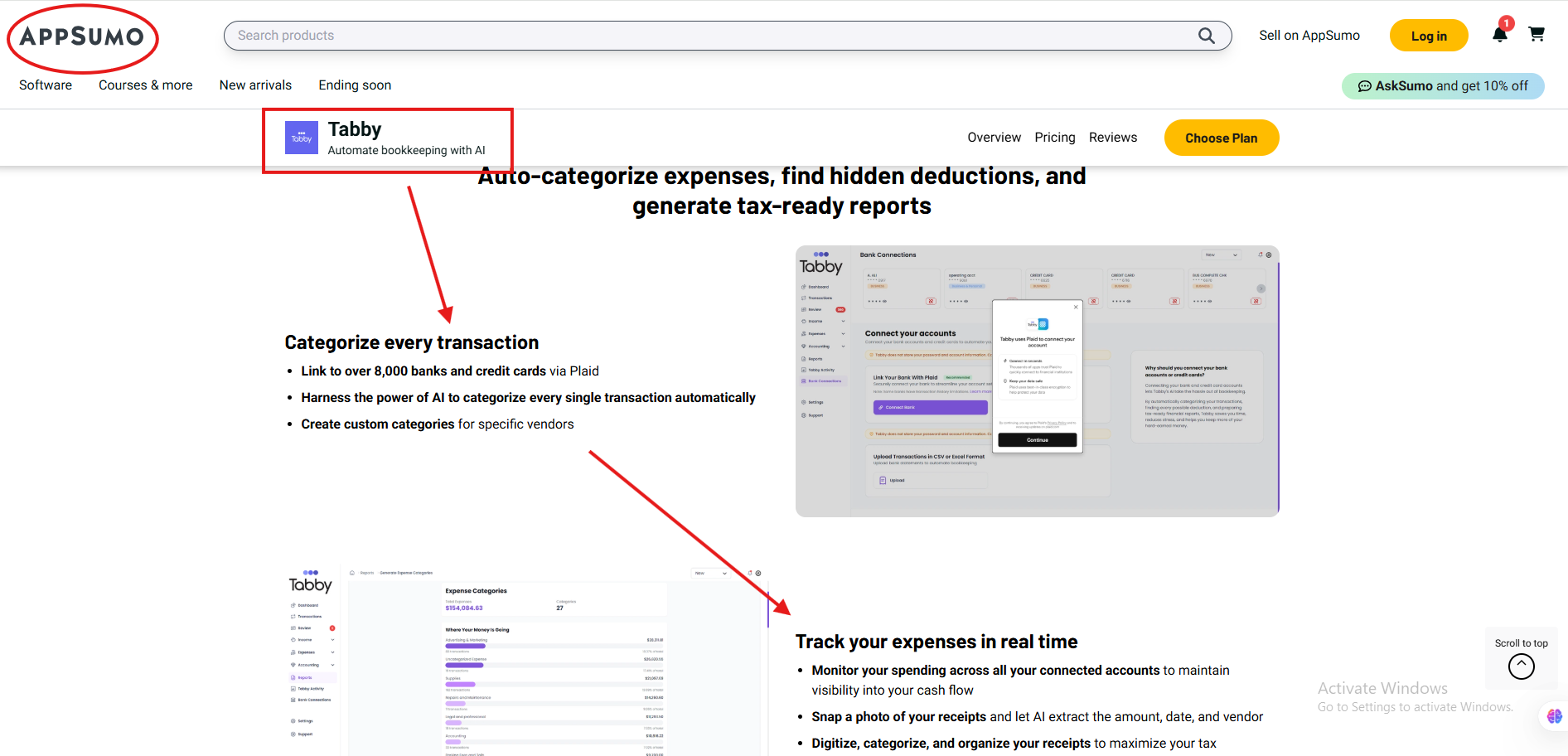Screen dimensions: 1568x756
Task: Jump to the Reviews section
Action: [1112, 138]
